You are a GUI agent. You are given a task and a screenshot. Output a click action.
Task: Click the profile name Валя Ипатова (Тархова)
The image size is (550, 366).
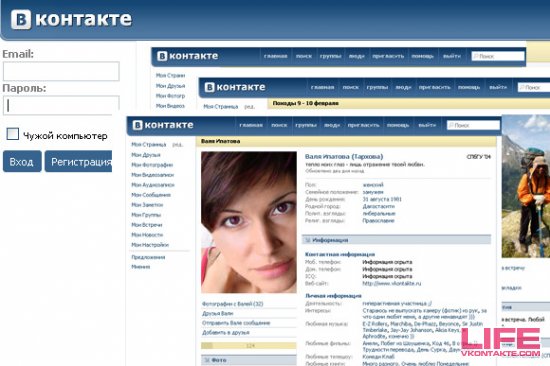[x=344, y=157]
